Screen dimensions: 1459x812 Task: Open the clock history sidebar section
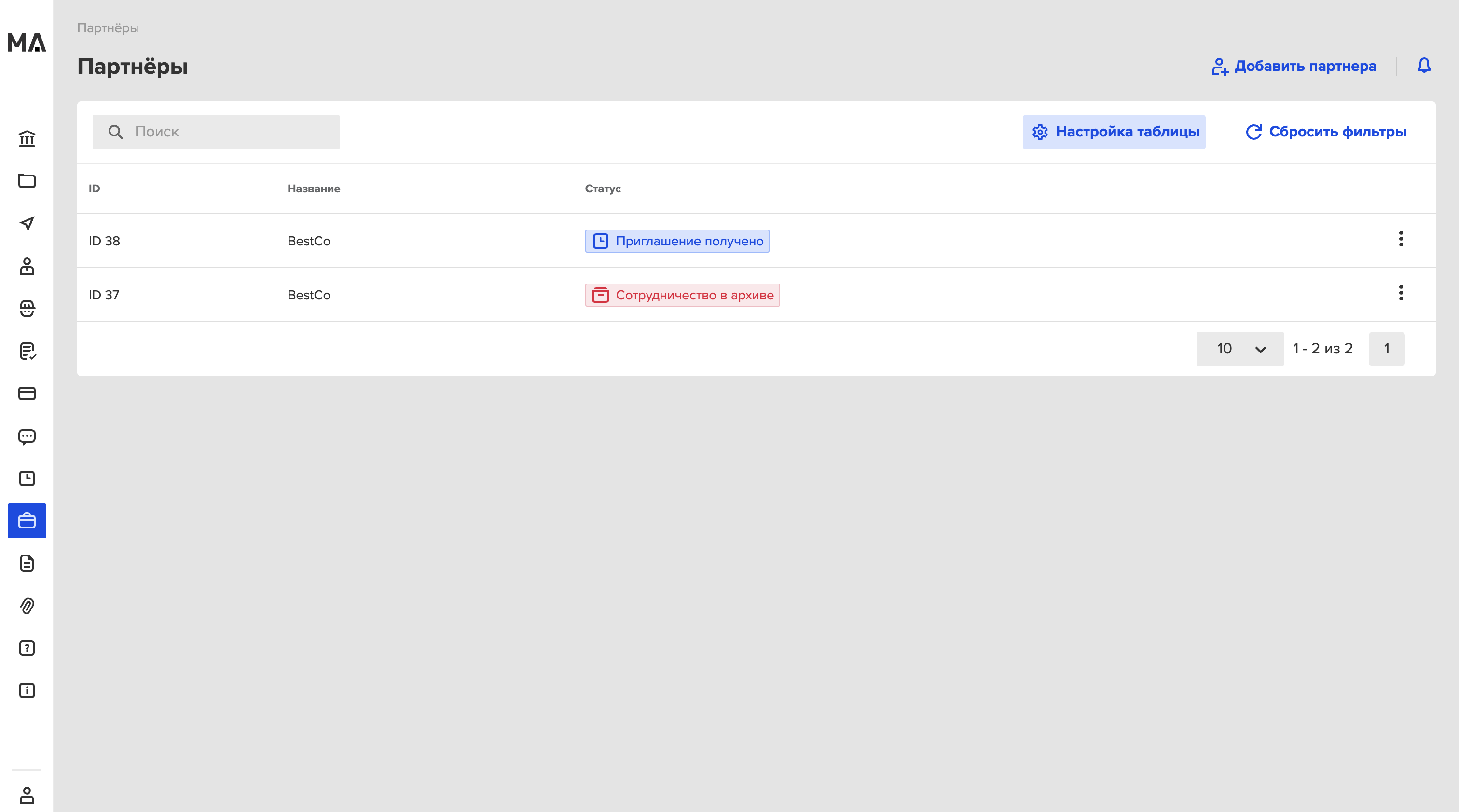pyautogui.click(x=27, y=479)
